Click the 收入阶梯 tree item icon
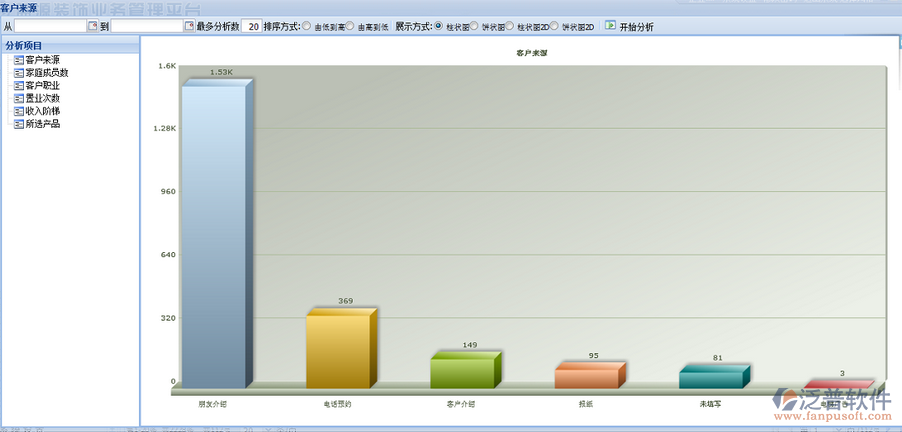Screen dimensions: 902x432 [18, 111]
